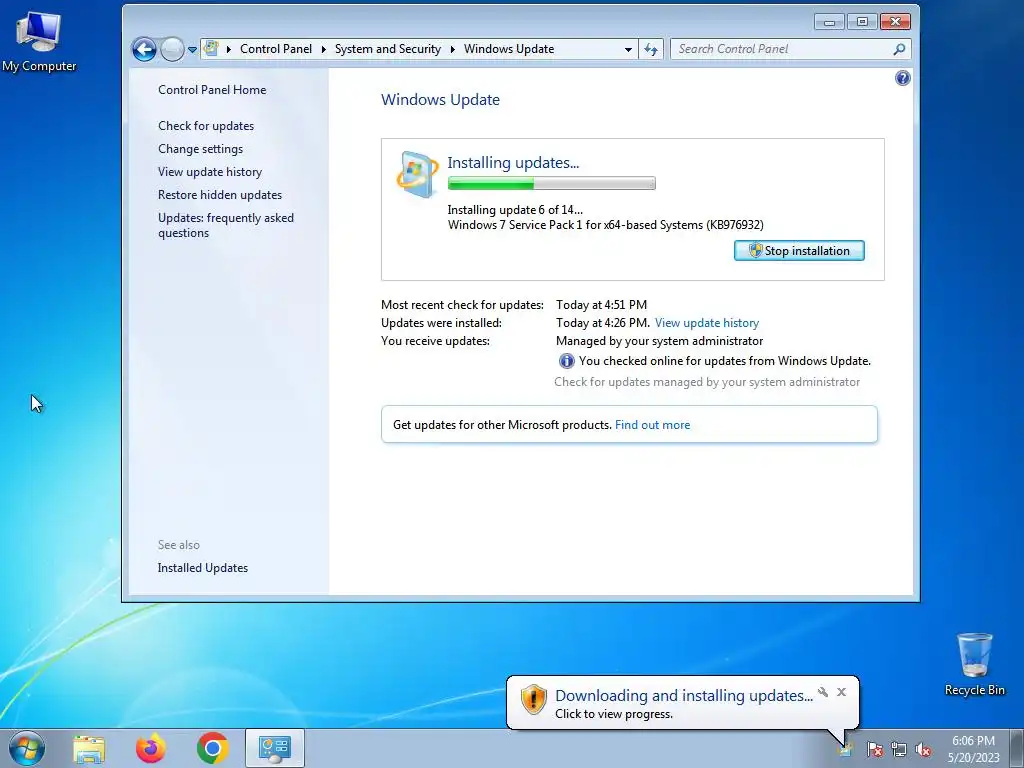Open the address bar history dropdown
Viewport: 1024px width, 768px height.
628,50
